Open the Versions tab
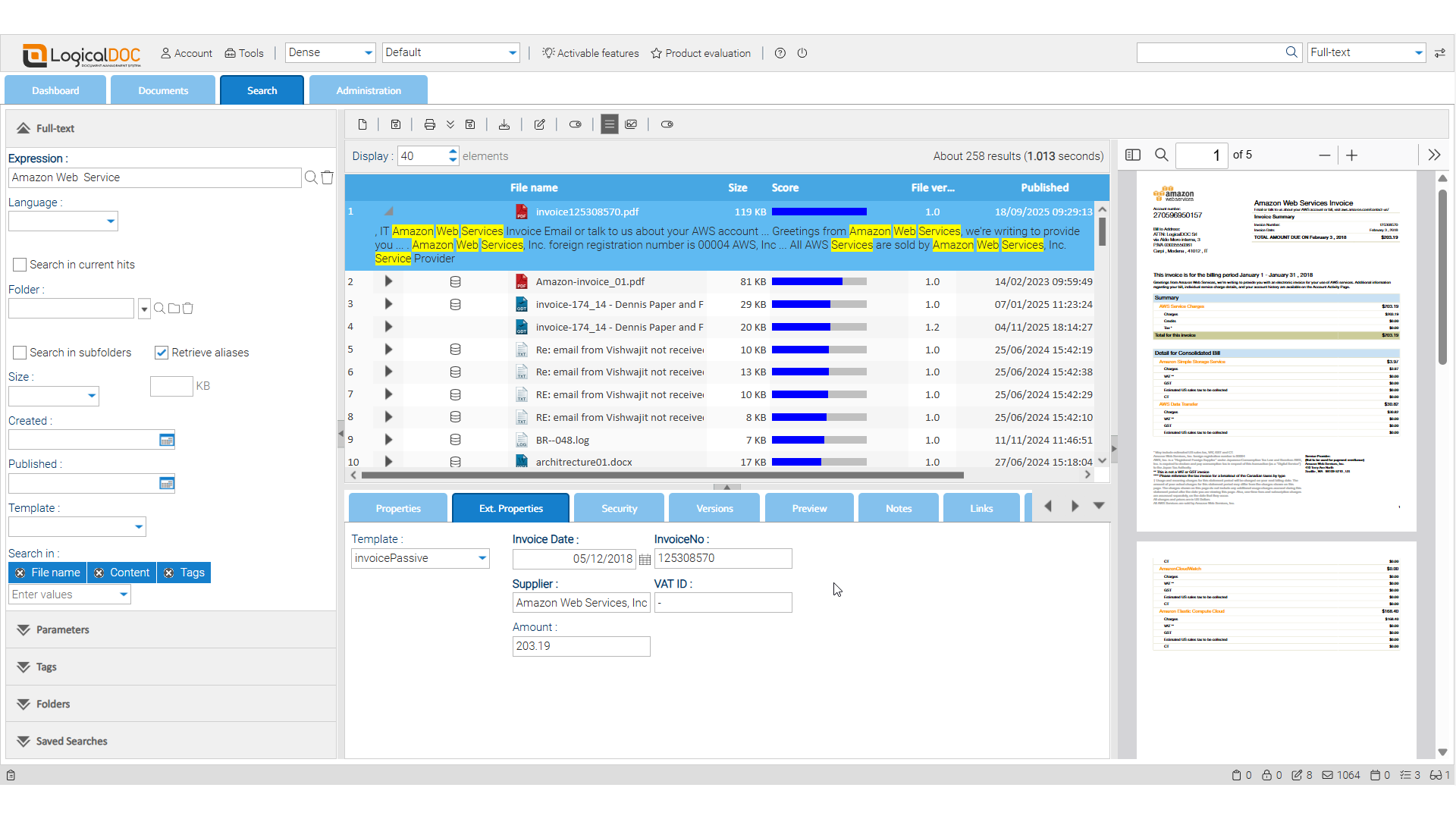Image resolution: width=1456 pixels, height=819 pixels. [x=714, y=509]
